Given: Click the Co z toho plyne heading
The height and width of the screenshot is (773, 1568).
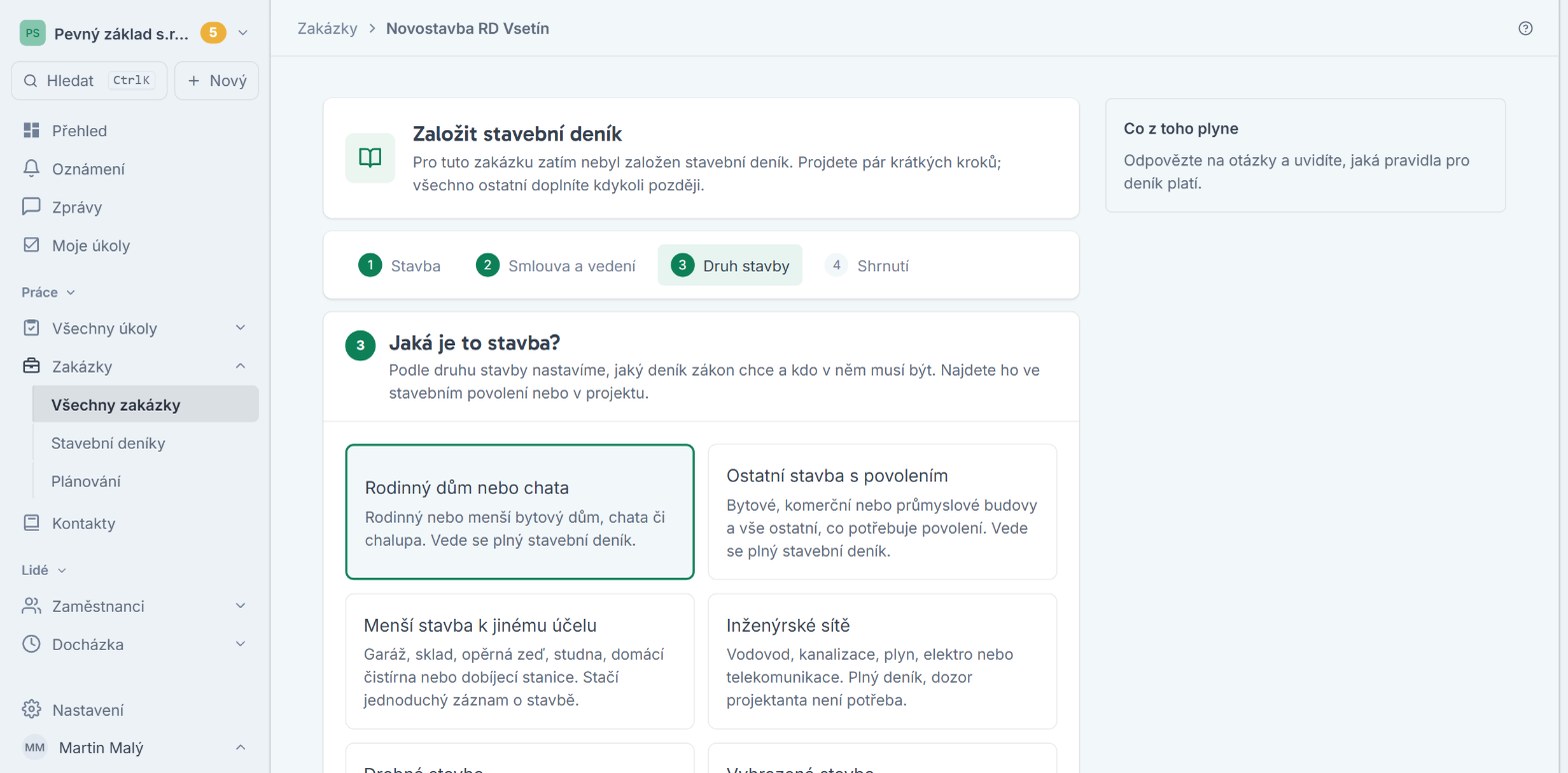Looking at the screenshot, I should coord(1181,128).
